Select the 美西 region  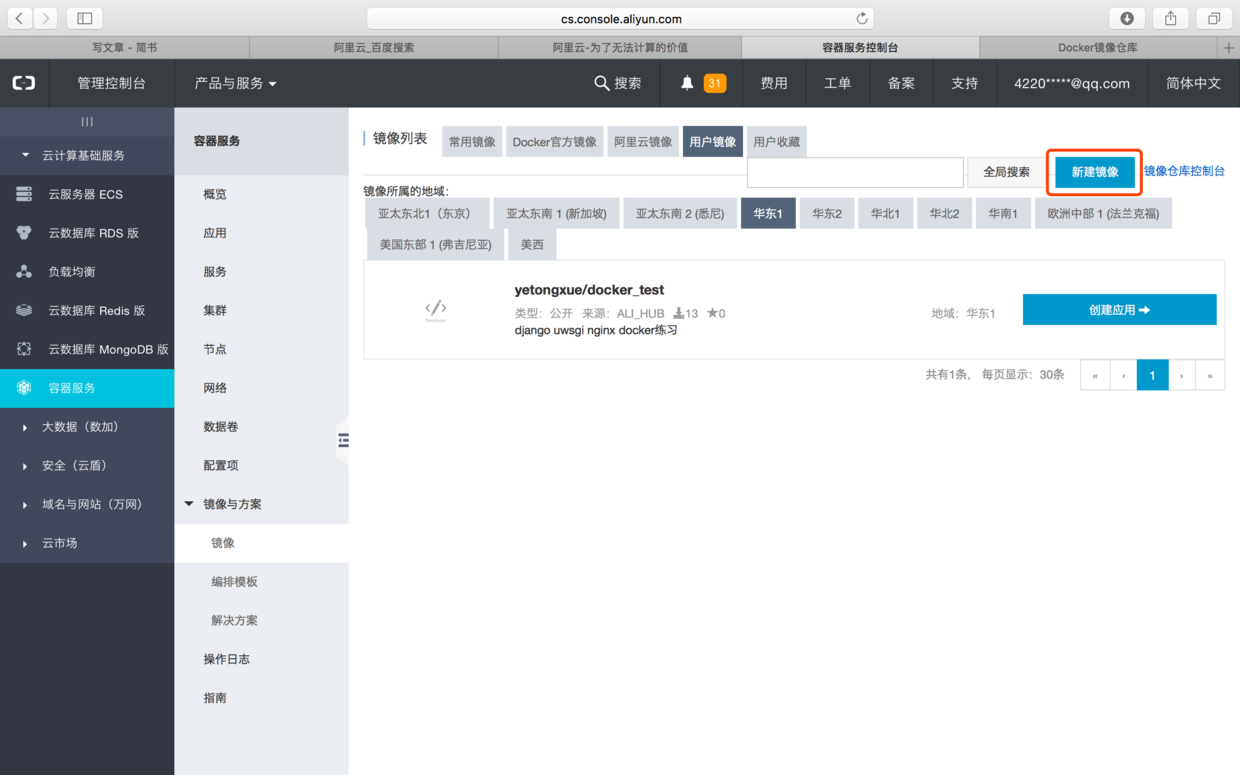[x=532, y=244]
